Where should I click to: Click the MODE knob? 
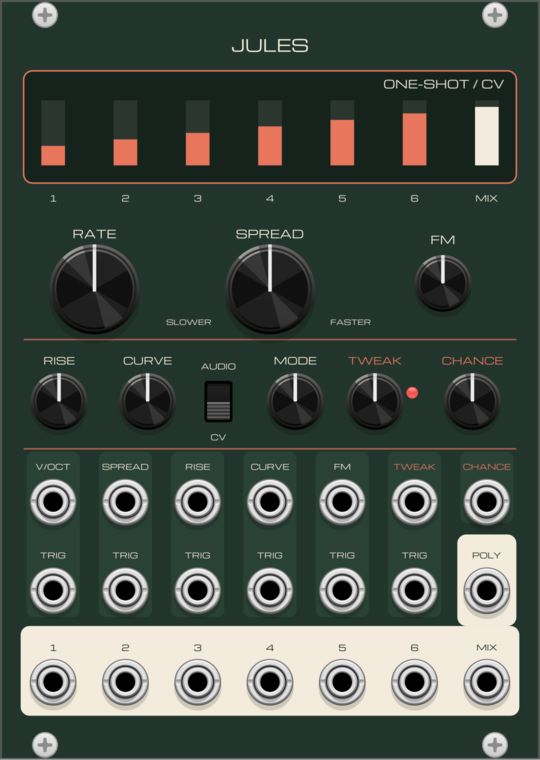[x=295, y=401]
